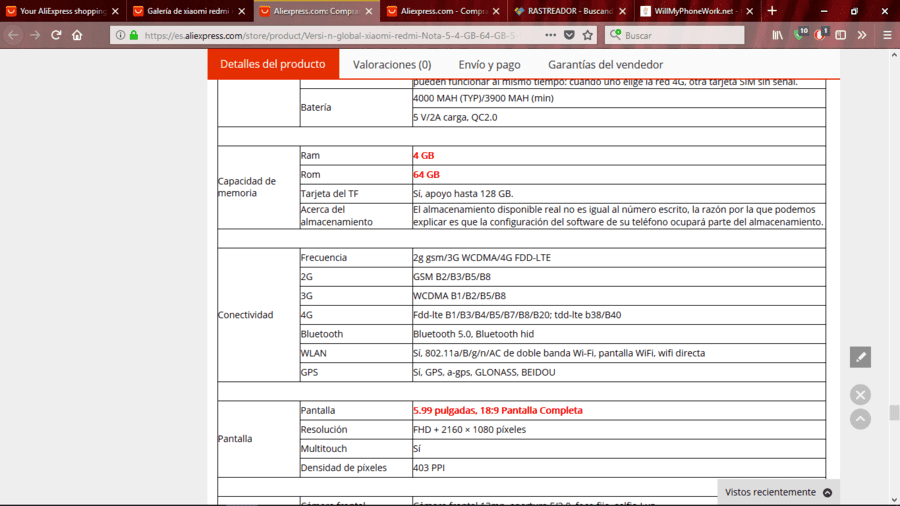Click the 'WCDMA B1/B2/B5/B8' cell

pyautogui.click(x=619, y=295)
